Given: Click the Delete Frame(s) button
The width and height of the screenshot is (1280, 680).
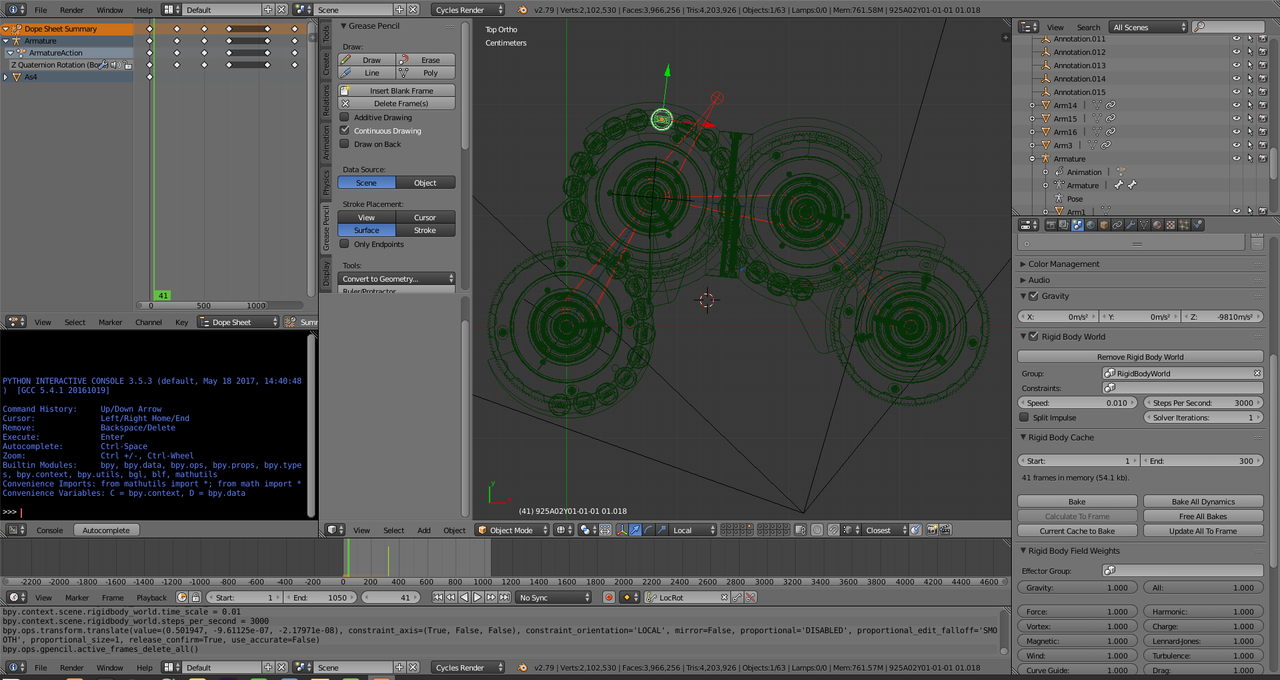Looking at the screenshot, I should [396, 103].
